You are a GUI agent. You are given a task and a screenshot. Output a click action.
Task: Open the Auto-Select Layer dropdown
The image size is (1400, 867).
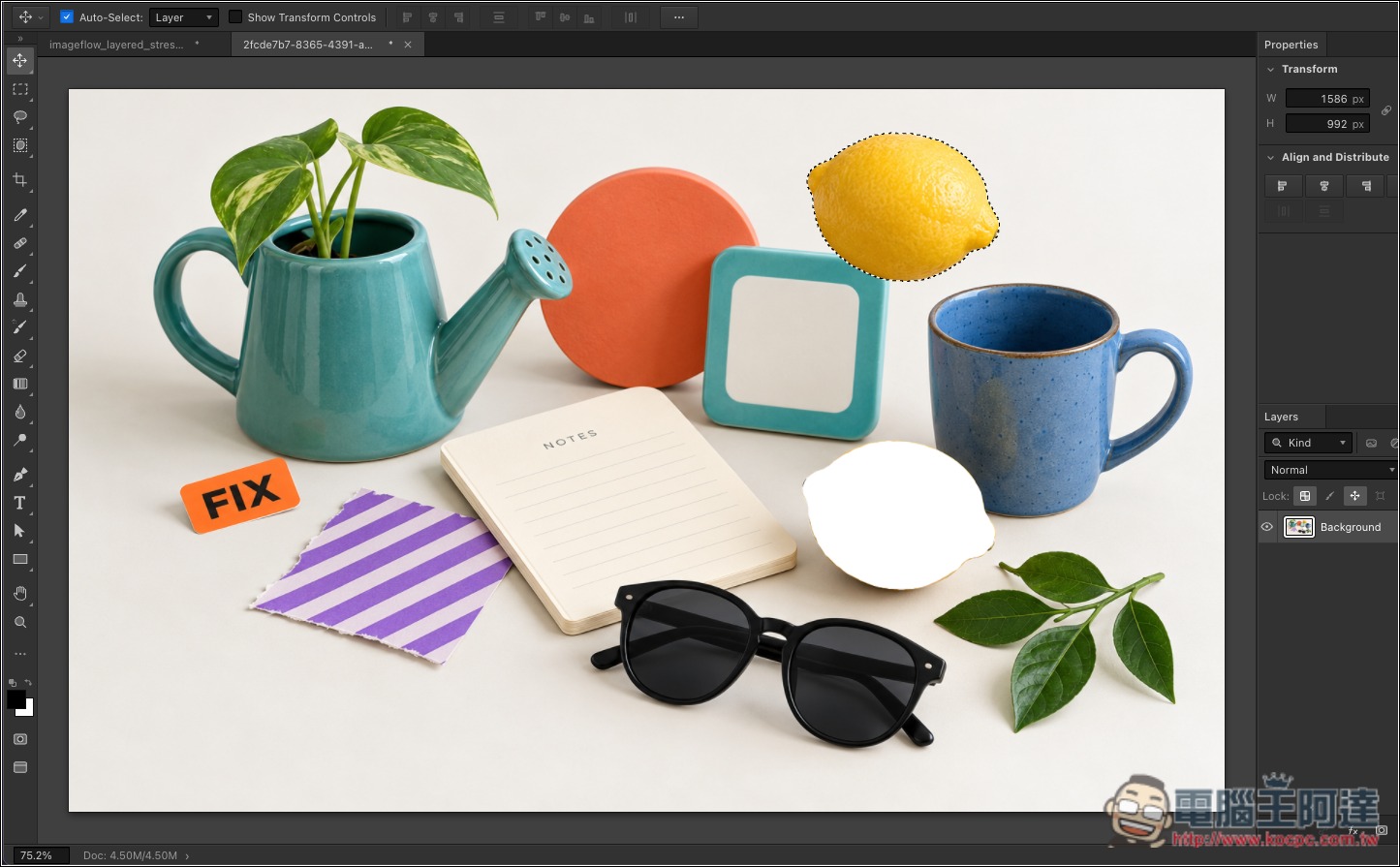(184, 17)
